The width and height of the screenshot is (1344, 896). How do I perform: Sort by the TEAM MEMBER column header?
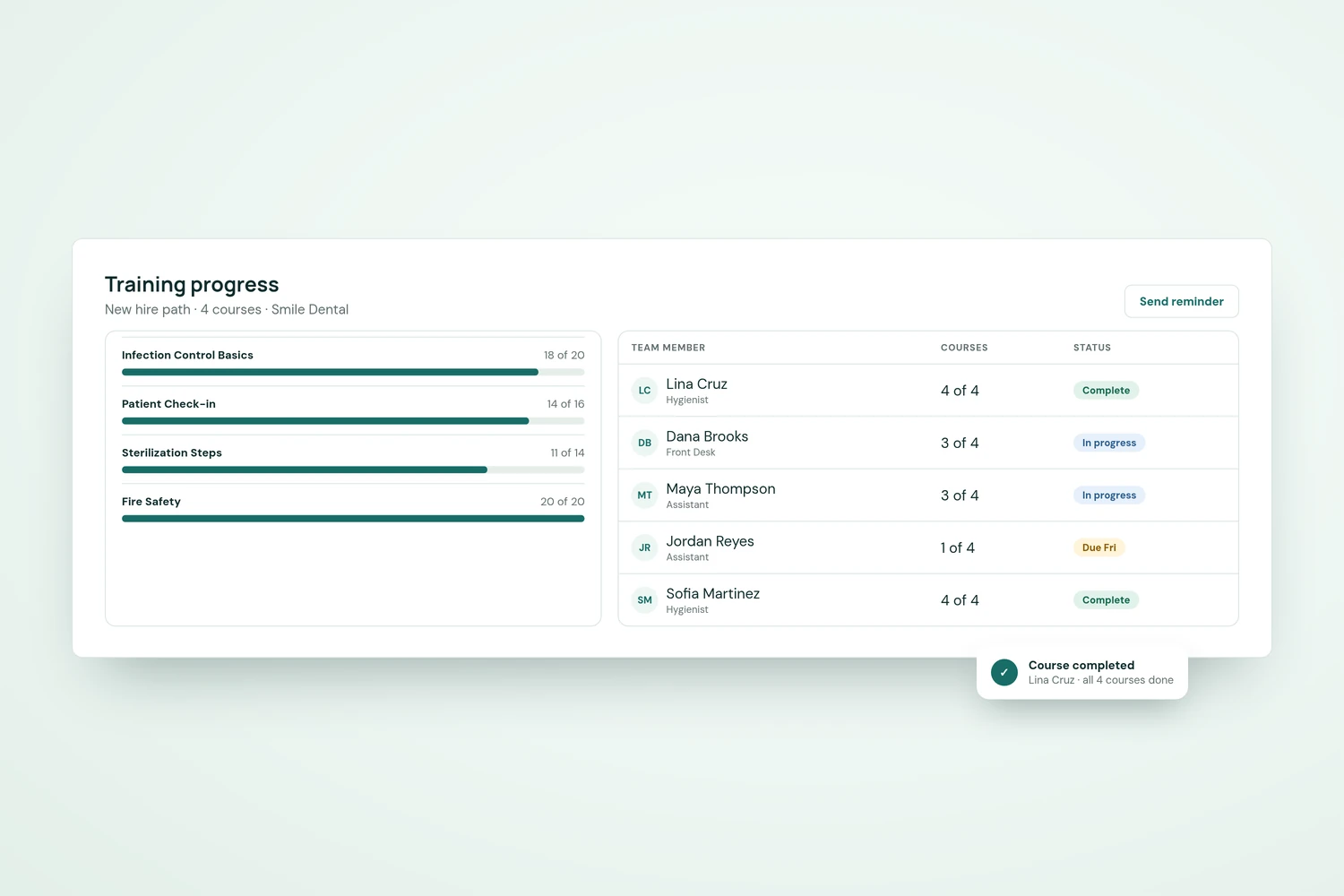(668, 348)
